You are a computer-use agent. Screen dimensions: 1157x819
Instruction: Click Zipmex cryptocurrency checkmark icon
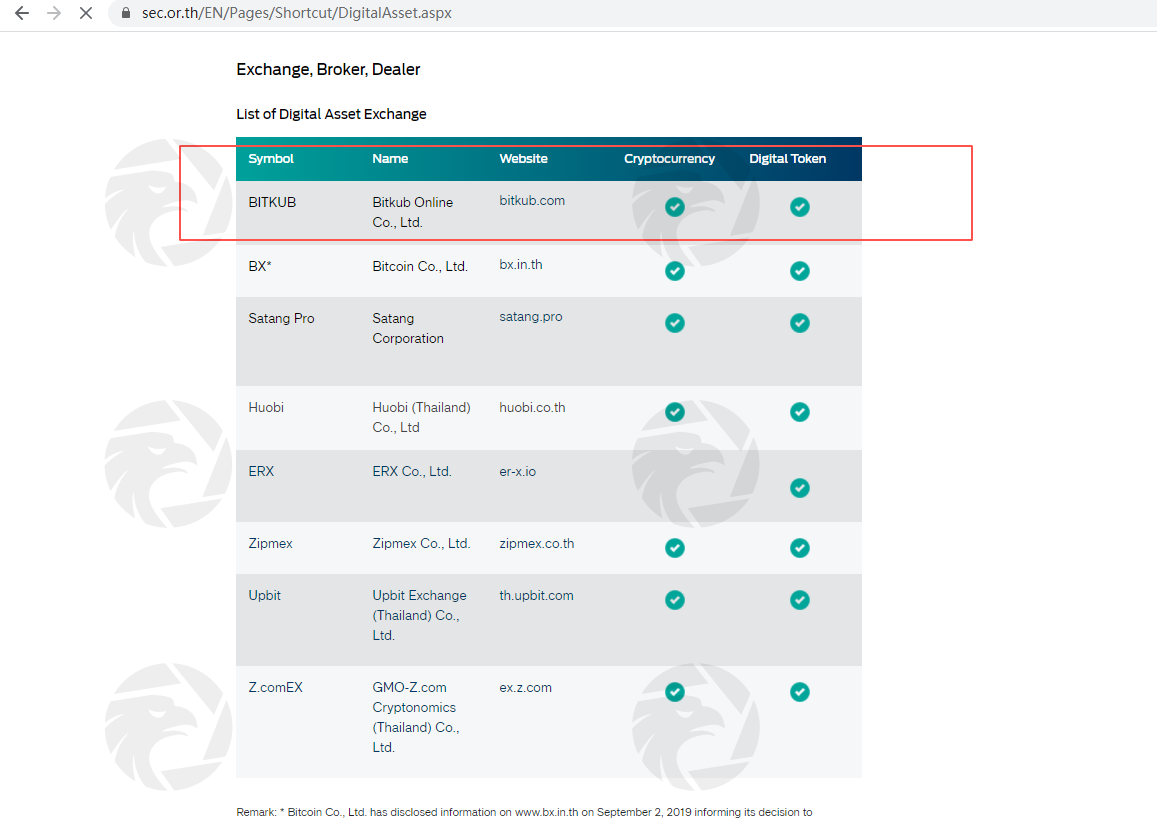(x=674, y=548)
